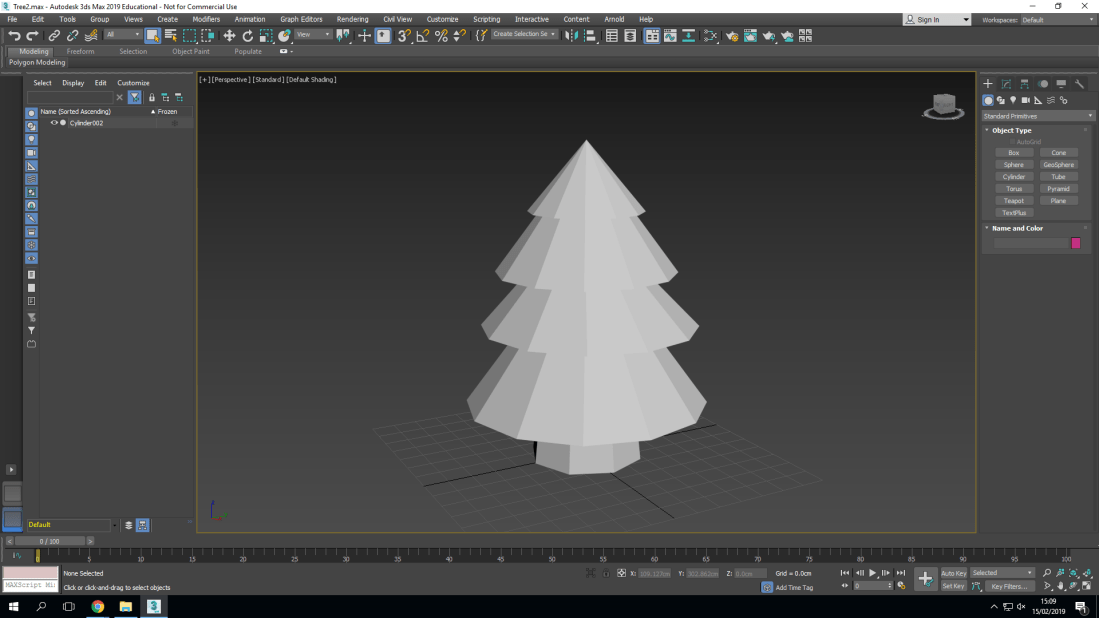Click the Undo arrow in main toolbar
The image size is (1099, 618).
tap(14, 36)
